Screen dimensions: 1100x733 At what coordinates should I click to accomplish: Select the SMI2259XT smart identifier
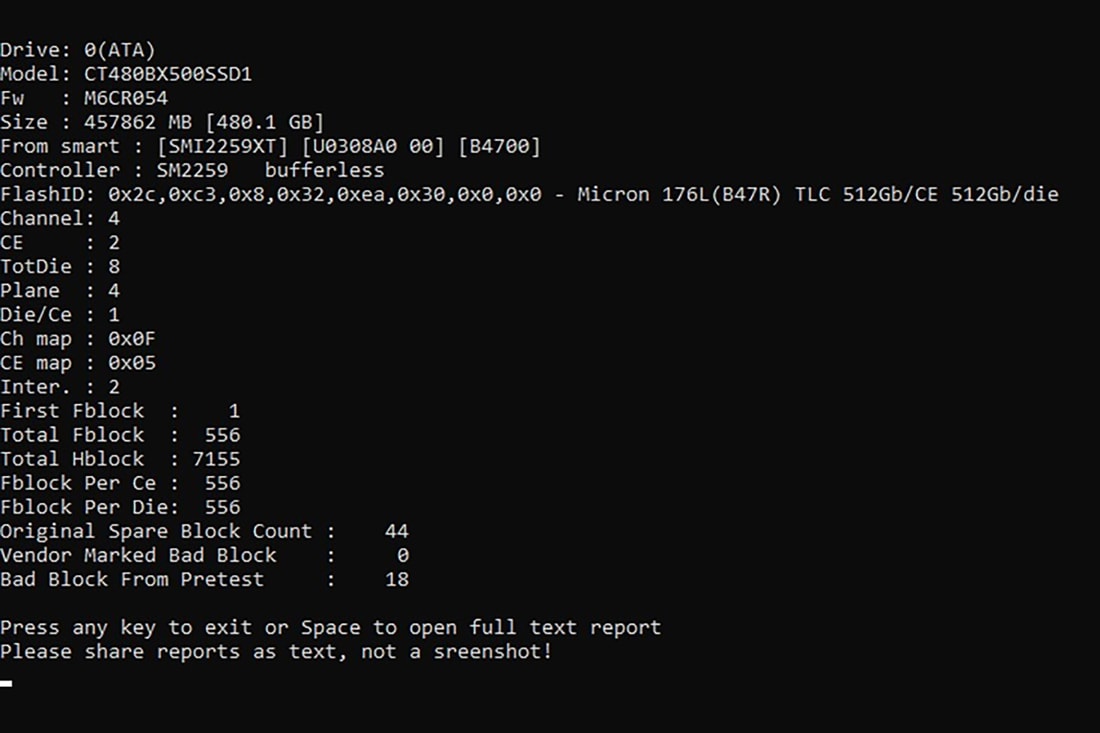pyautogui.click(x=210, y=146)
